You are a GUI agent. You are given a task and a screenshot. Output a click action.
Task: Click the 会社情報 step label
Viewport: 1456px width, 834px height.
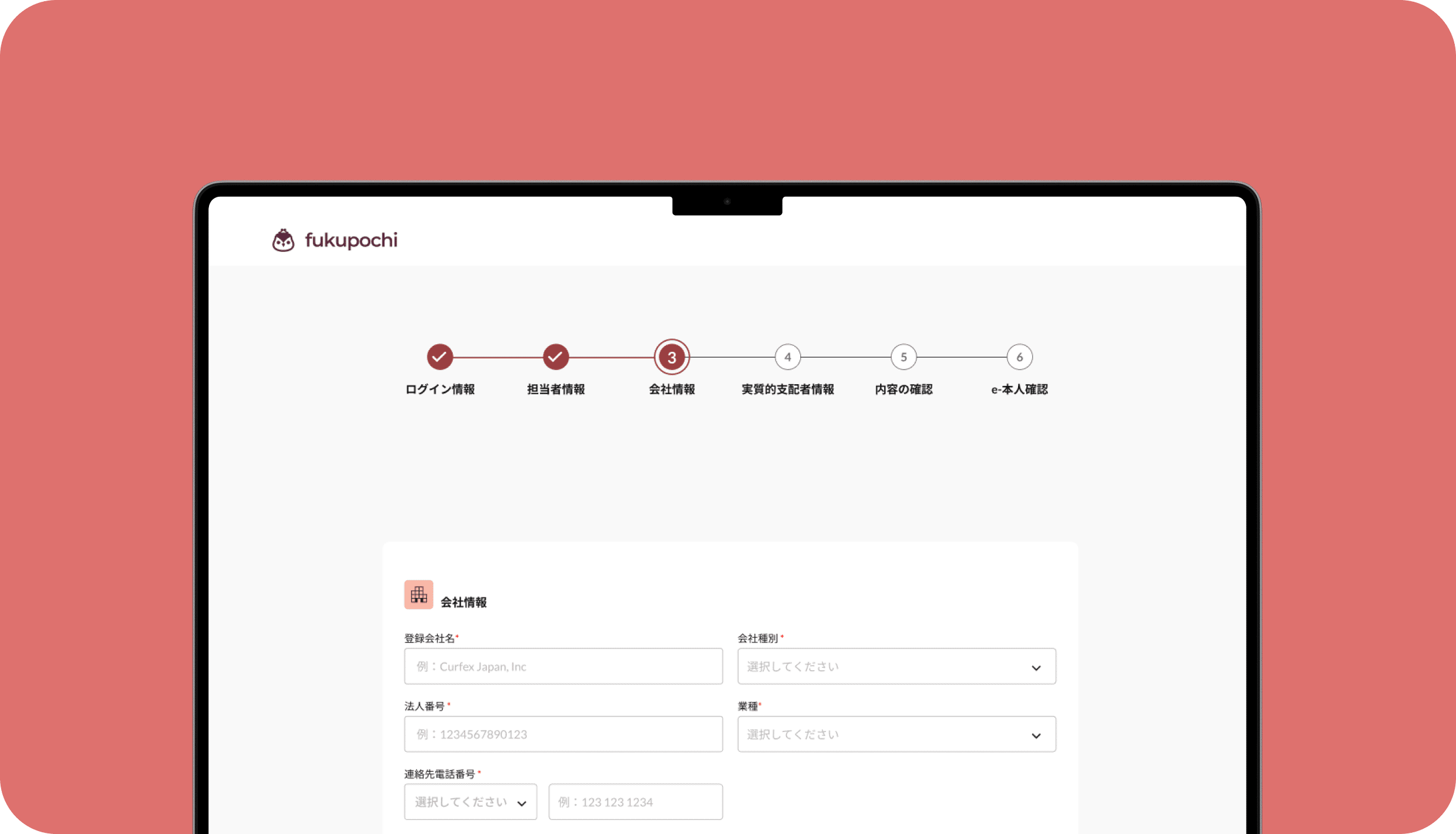(672, 389)
